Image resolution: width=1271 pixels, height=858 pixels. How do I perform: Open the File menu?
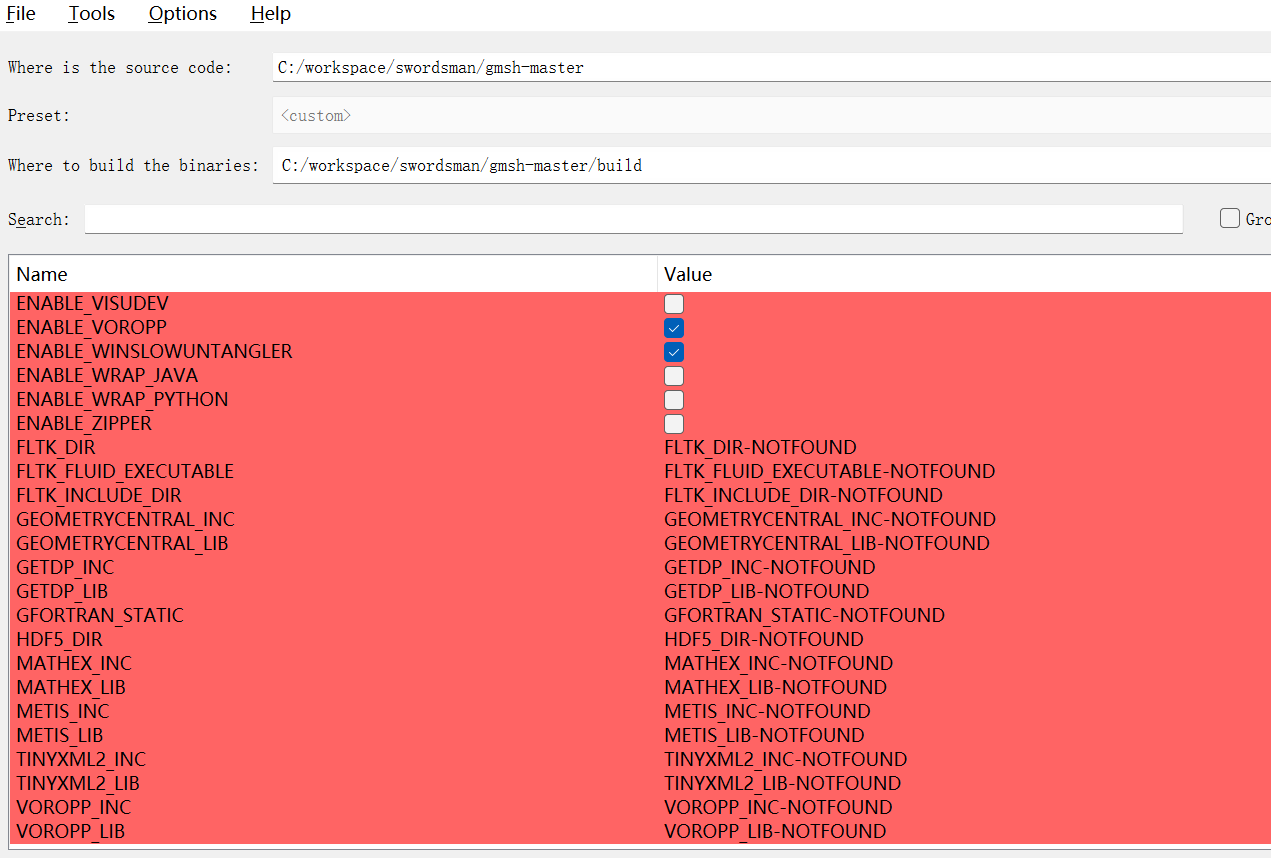coord(20,14)
